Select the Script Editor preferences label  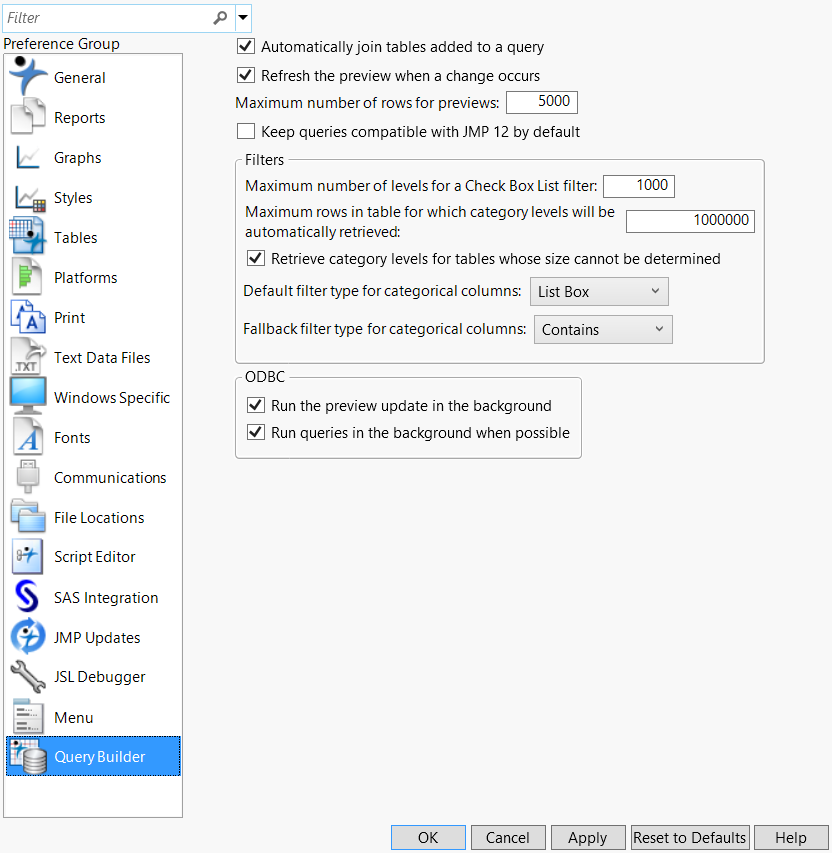pos(95,557)
